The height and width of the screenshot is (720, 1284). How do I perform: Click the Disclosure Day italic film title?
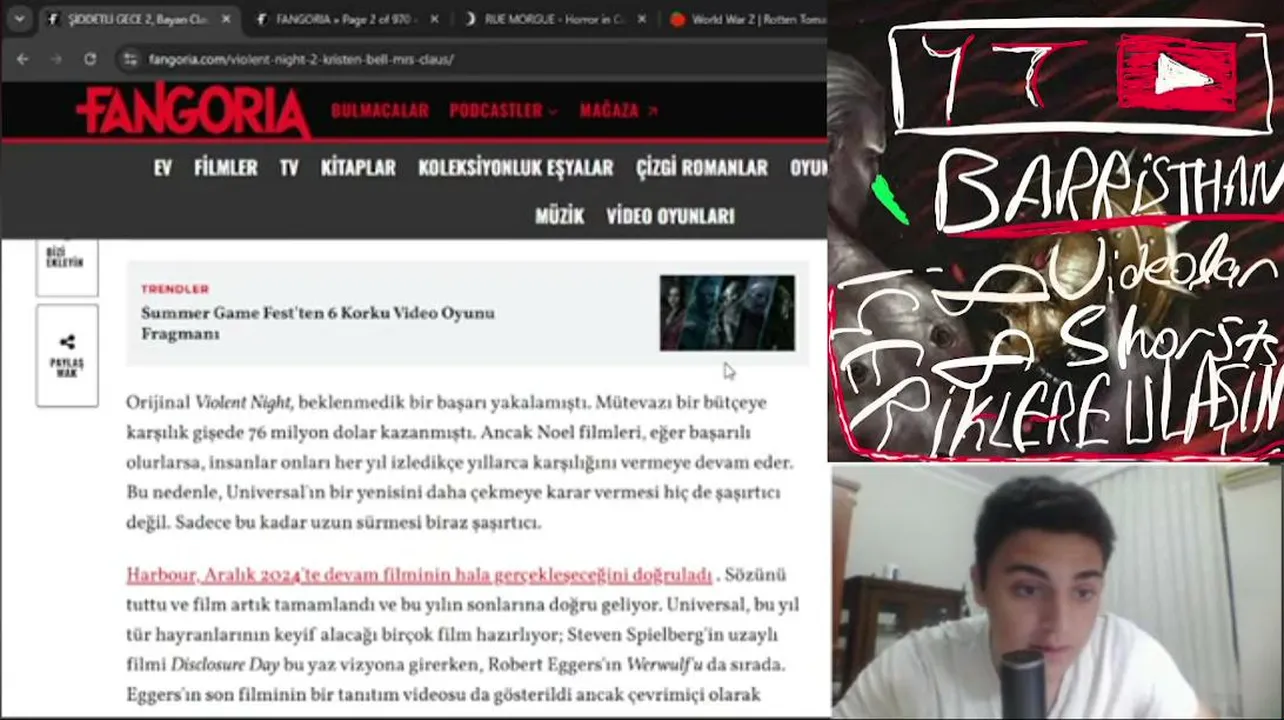225,665
